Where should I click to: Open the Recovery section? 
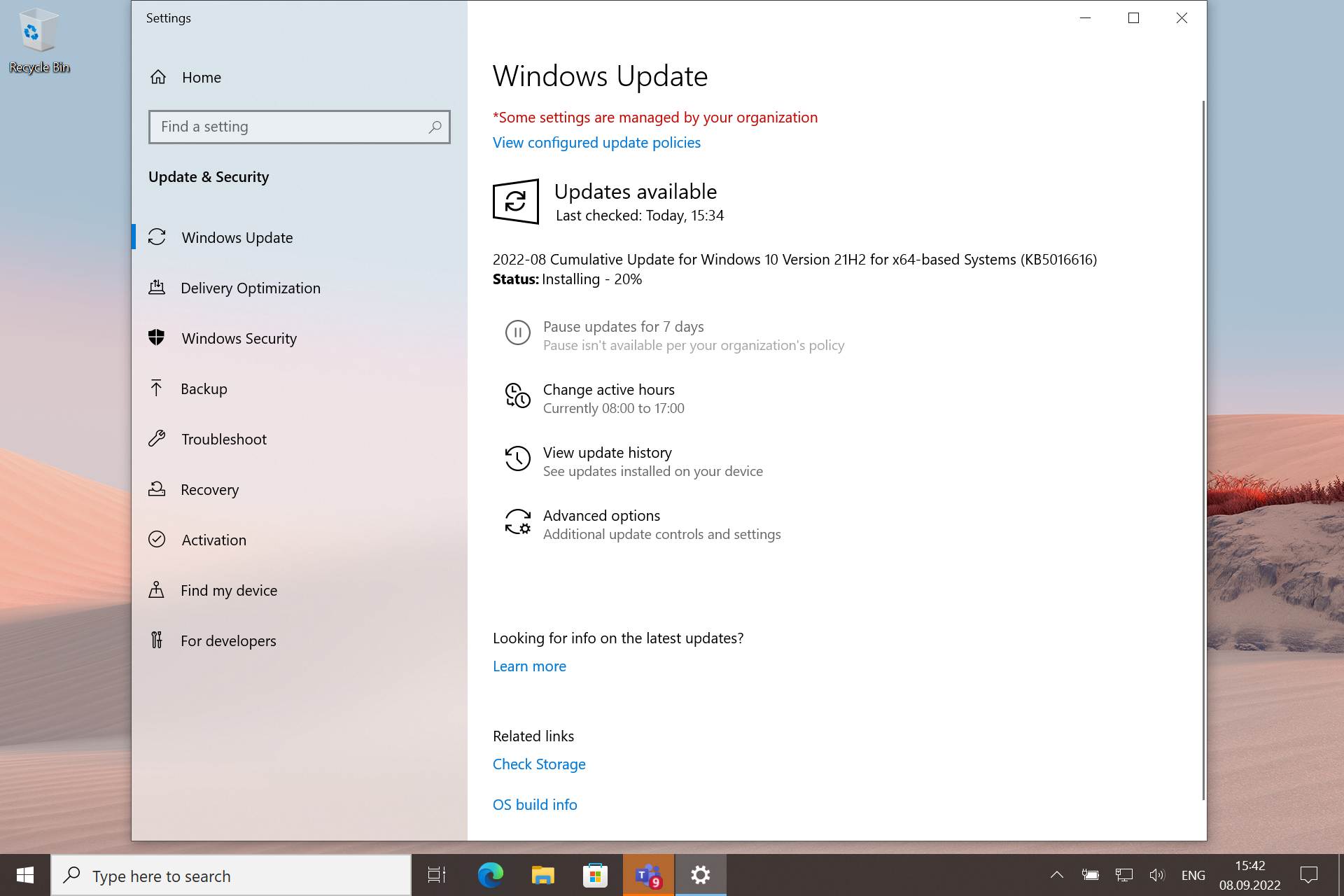[x=209, y=489]
